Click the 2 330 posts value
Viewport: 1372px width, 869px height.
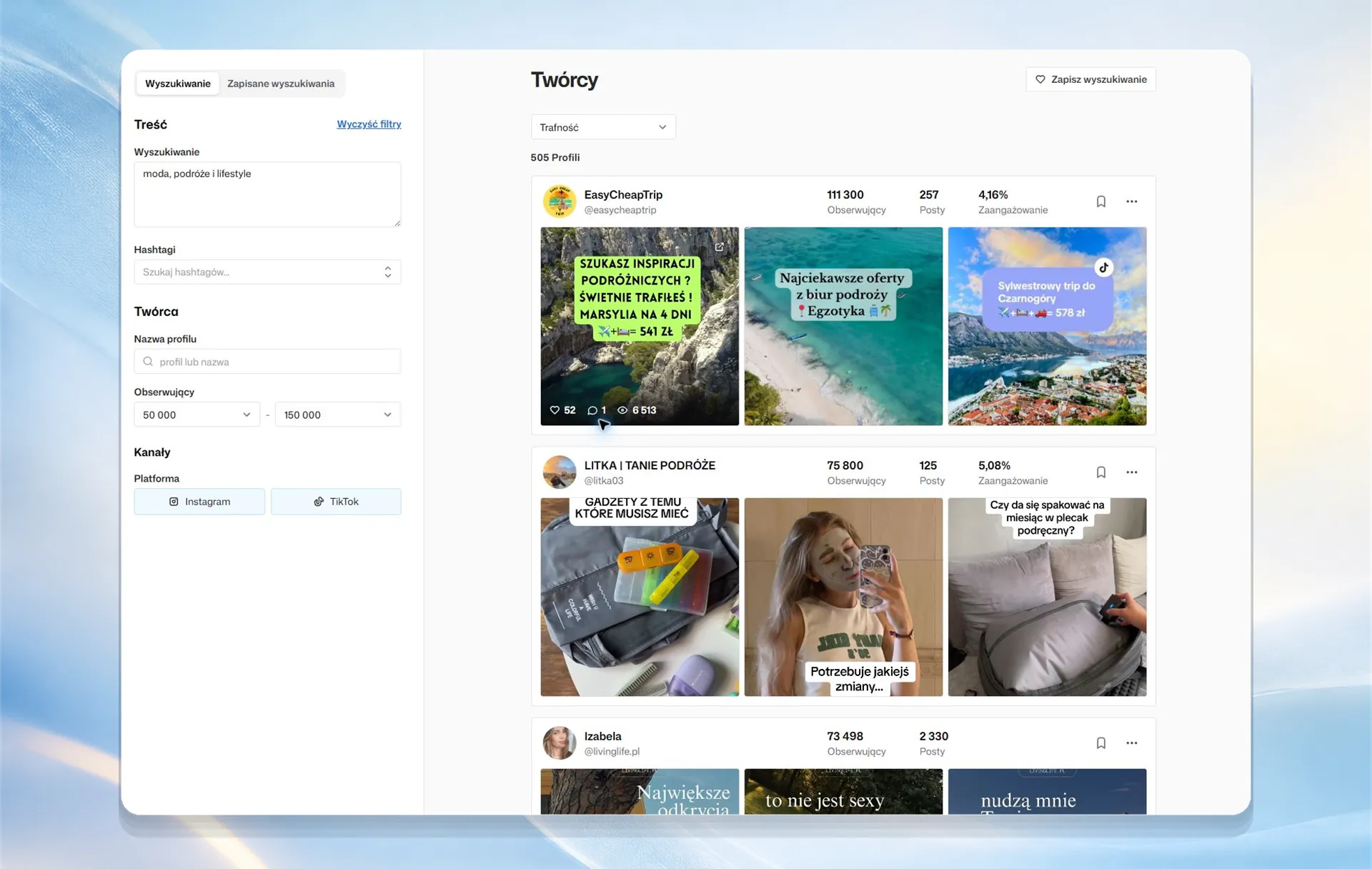pyautogui.click(x=933, y=736)
